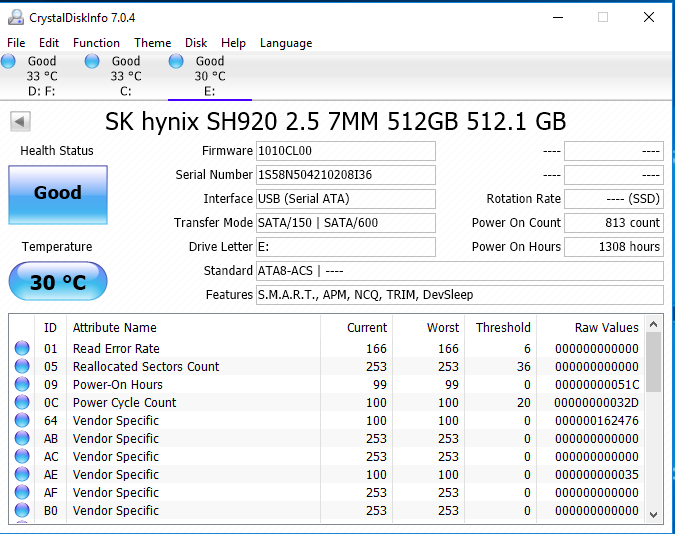The width and height of the screenshot is (675, 534).
Task: Click the Raw Values column header
Action: click(x=606, y=328)
